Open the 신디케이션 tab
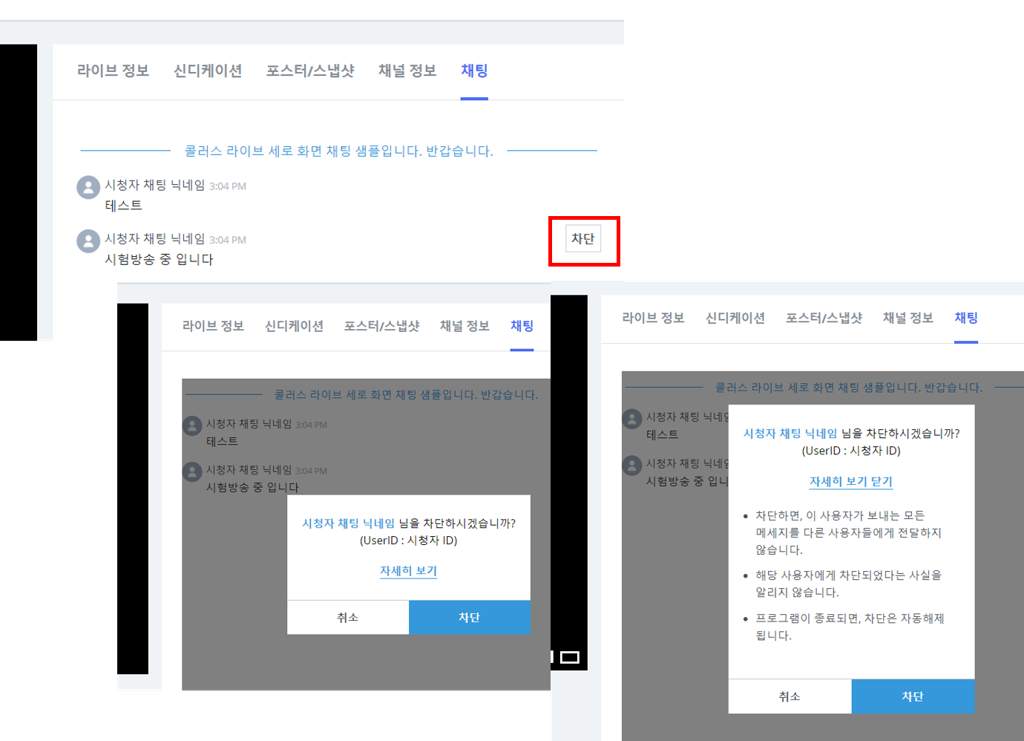 coord(206,71)
